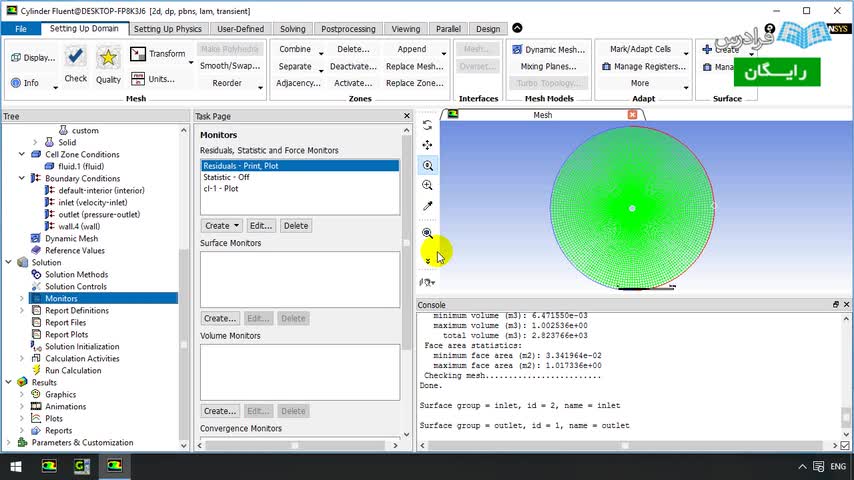Switch to the Solving tab
The image size is (854, 480).
(x=292, y=29)
